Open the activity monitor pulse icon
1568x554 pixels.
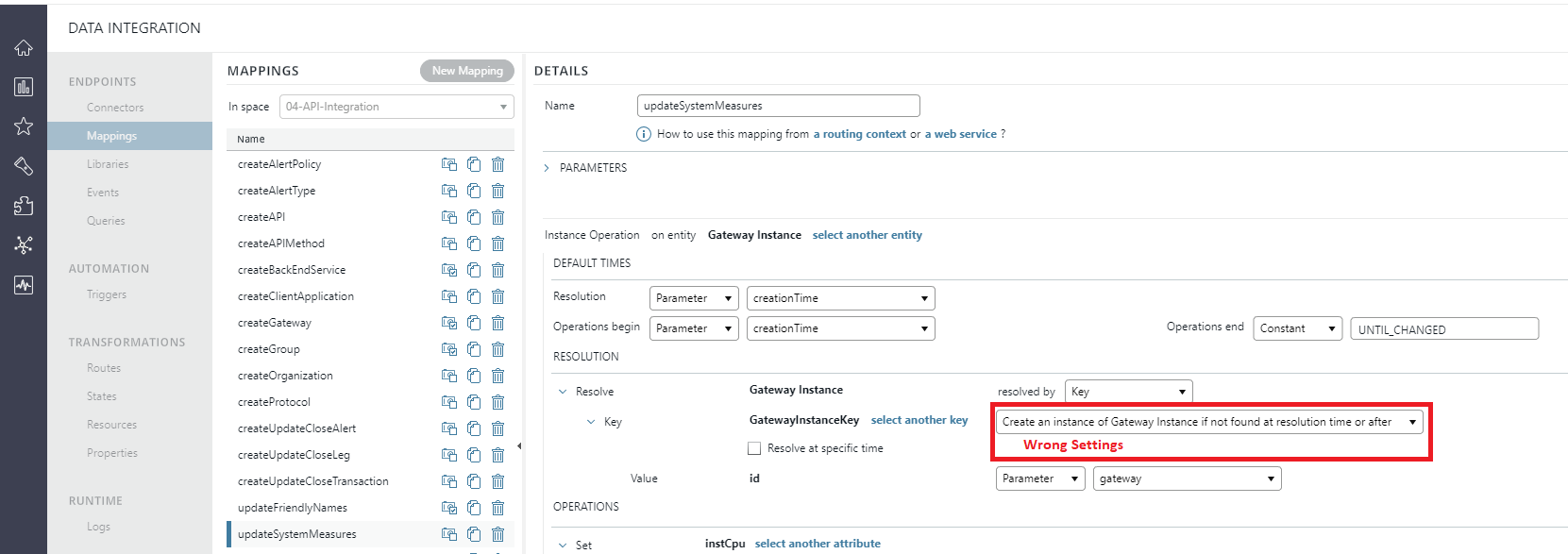point(24,285)
